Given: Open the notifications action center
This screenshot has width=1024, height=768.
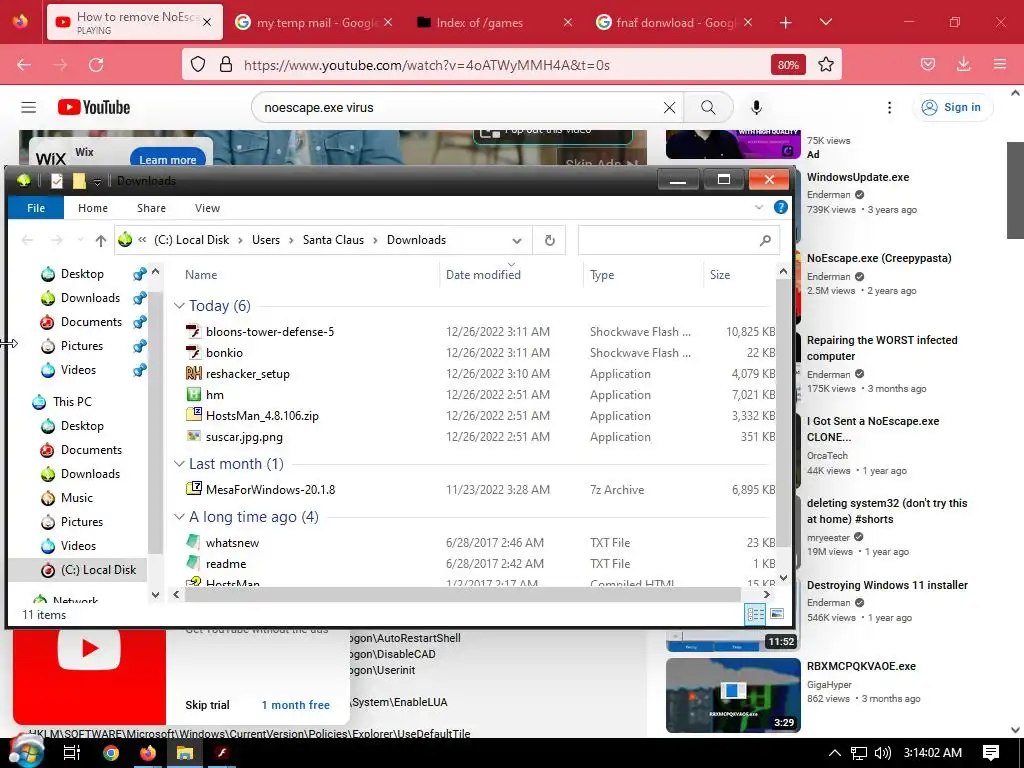Looking at the screenshot, I should (x=991, y=753).
